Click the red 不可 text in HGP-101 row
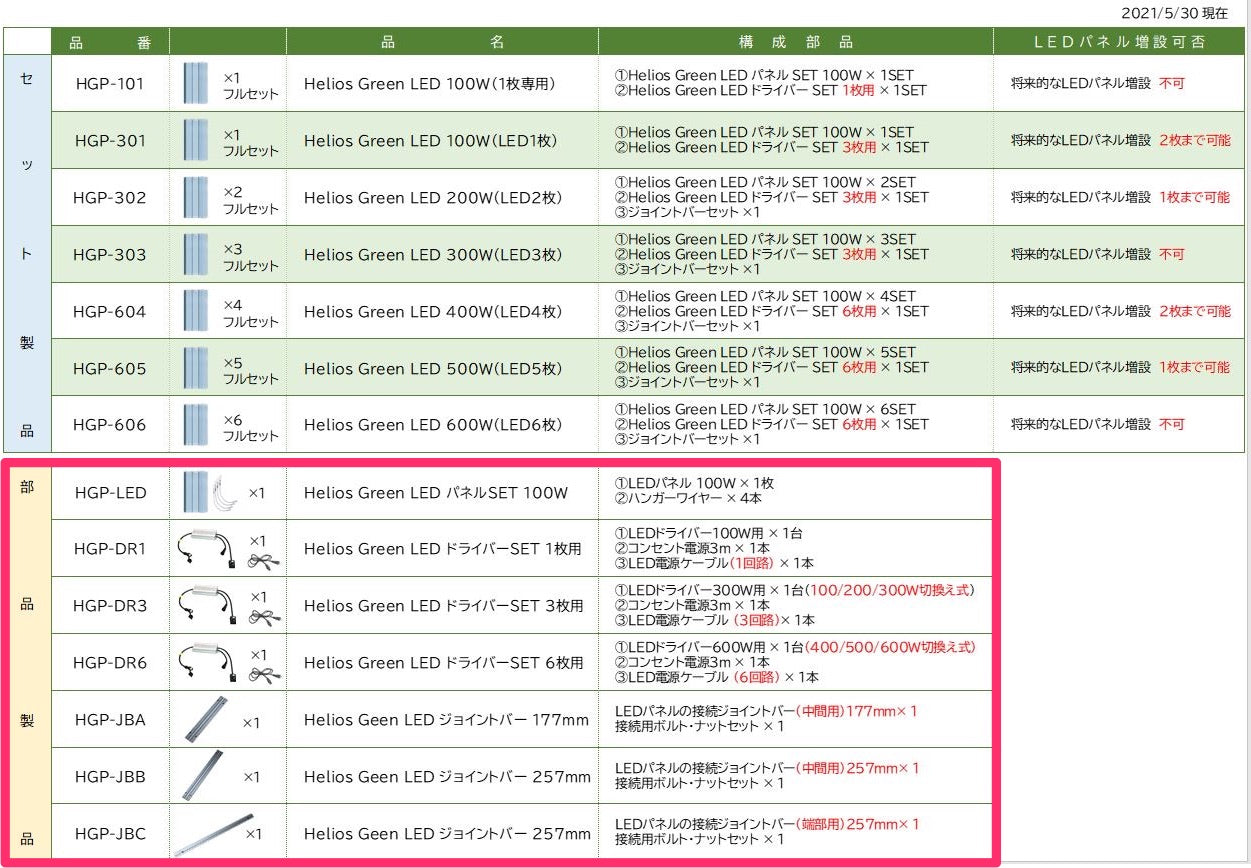The height and width of the screenshot is (868, 1251). point(1171,84)
